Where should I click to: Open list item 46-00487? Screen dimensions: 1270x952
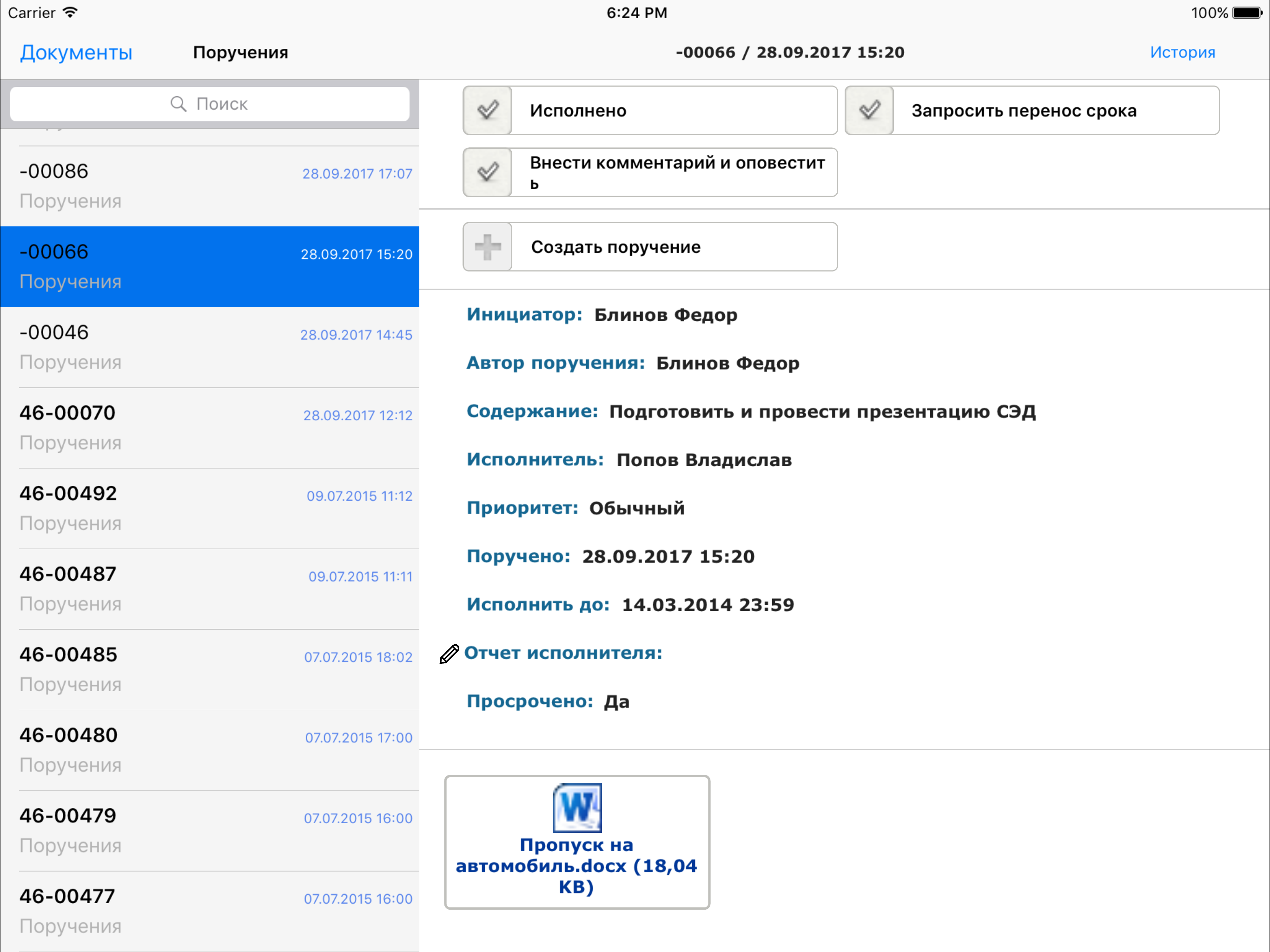210,589
